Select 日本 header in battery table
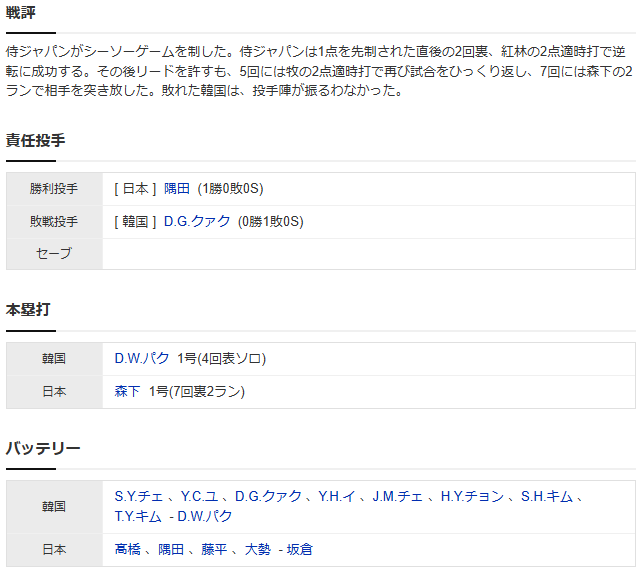640x571 pixels. 54,550
